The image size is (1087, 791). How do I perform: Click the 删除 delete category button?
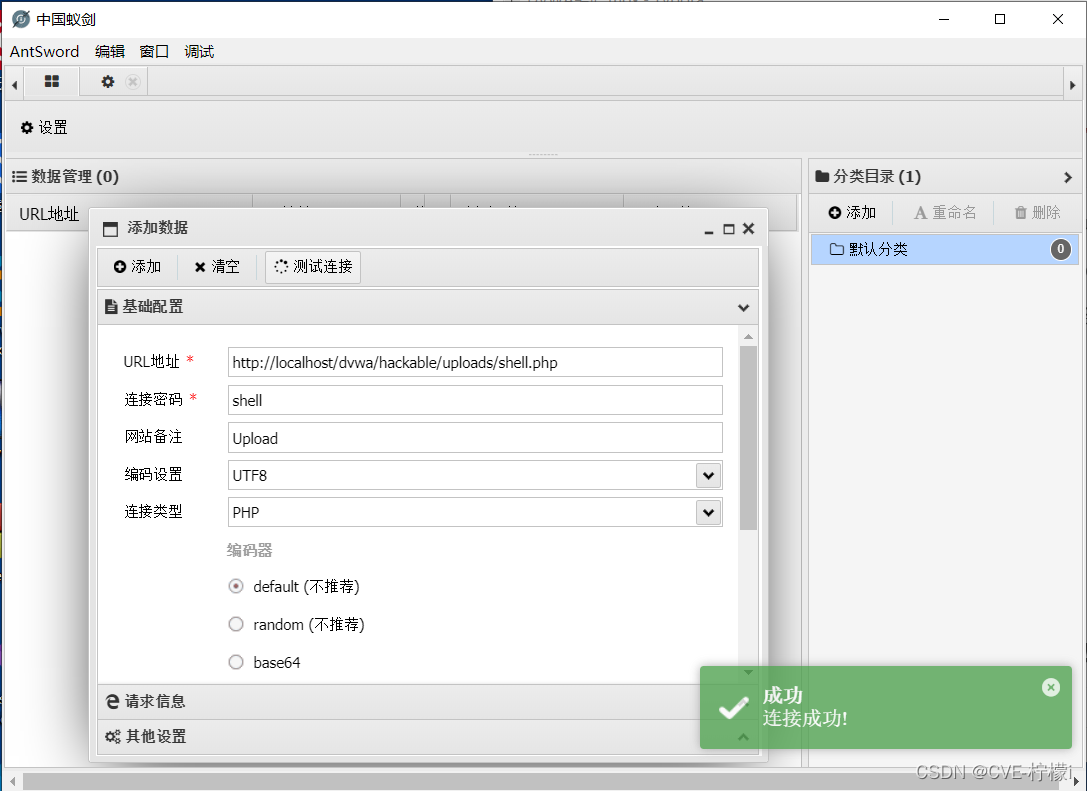tap(1037, 213)
